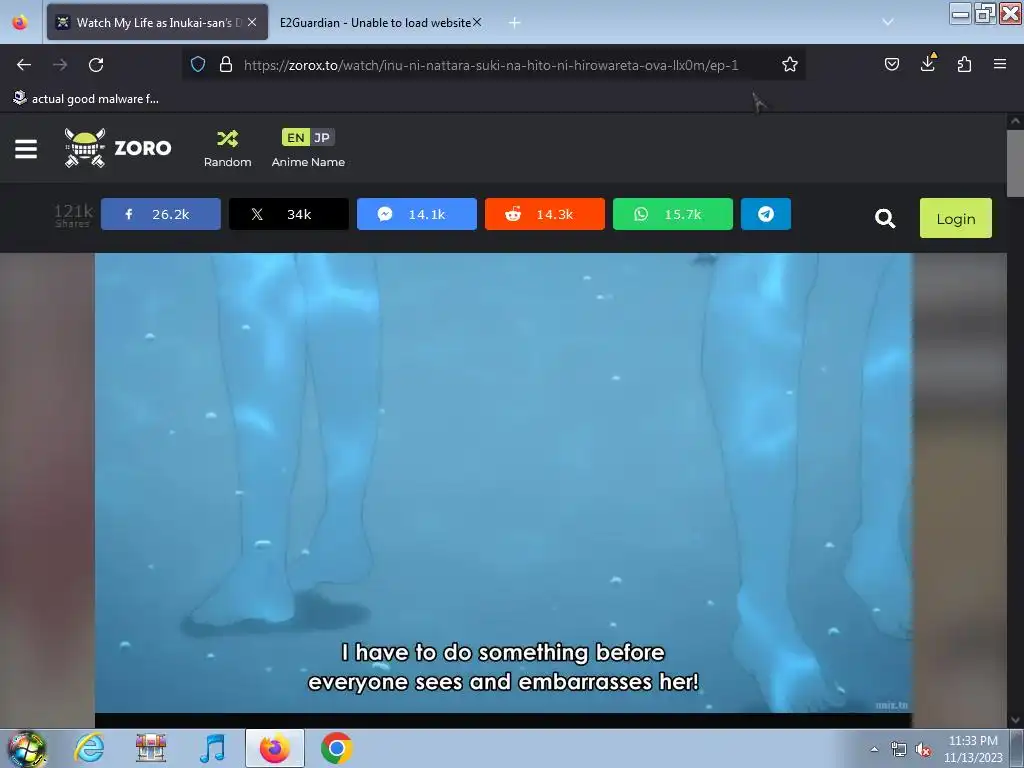This screenshot has height=768, width=1024.
Task: Share via Telegram button
Action: [766, 214]
